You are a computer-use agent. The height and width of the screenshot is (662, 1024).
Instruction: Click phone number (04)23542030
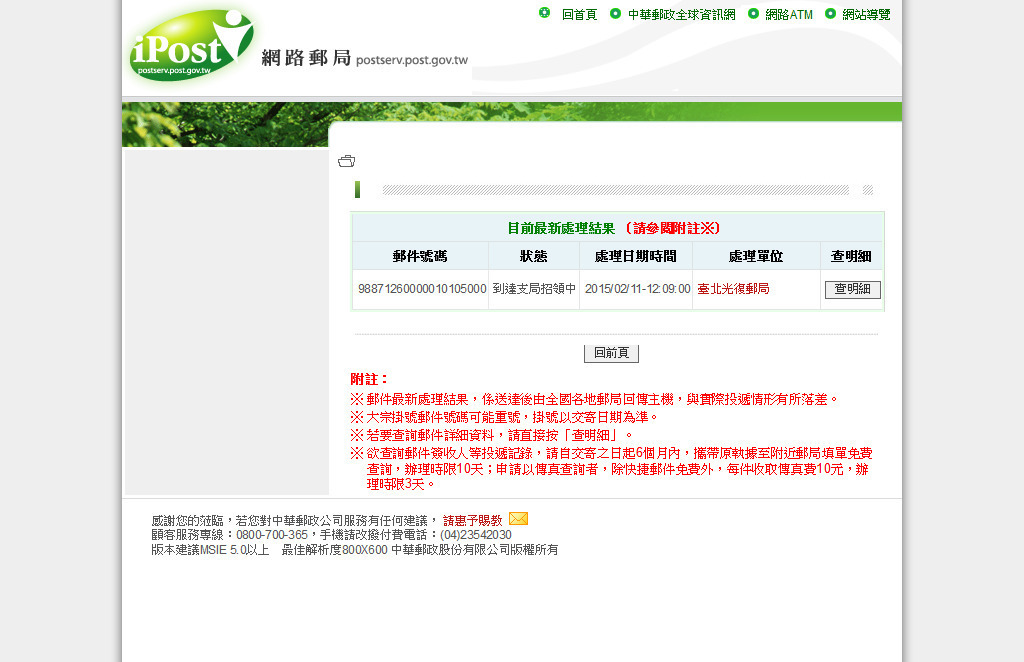click(x=476, y=535)
